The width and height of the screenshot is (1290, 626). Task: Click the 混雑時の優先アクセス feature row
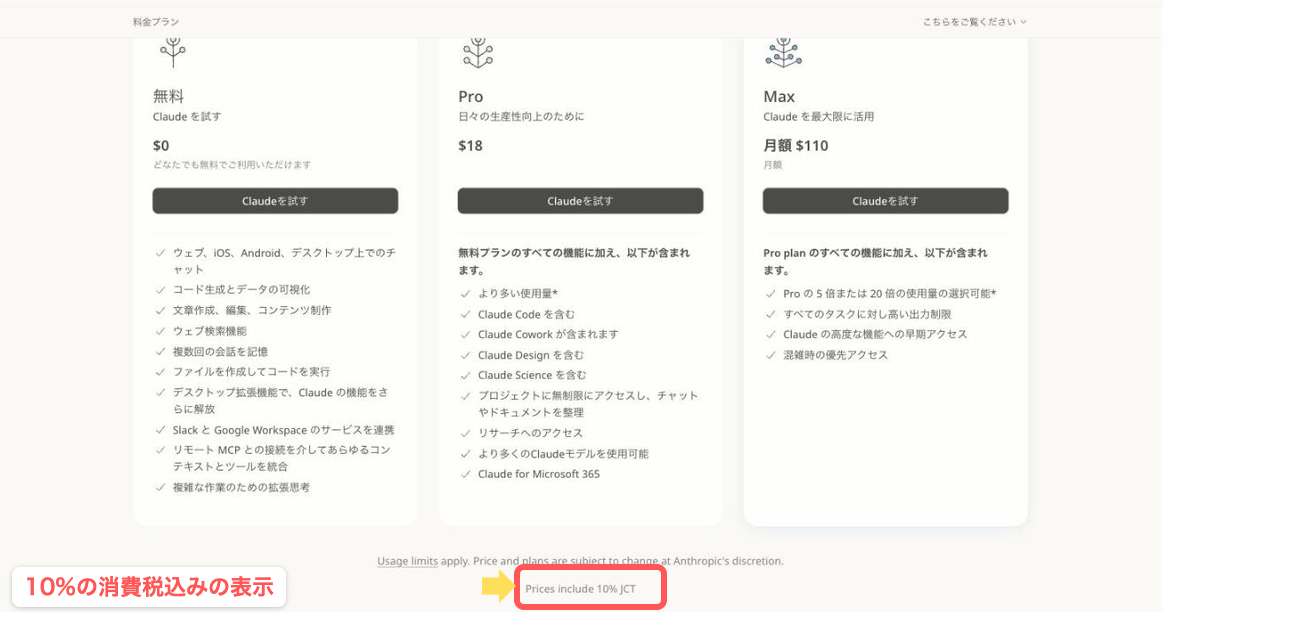click(827, 355)
